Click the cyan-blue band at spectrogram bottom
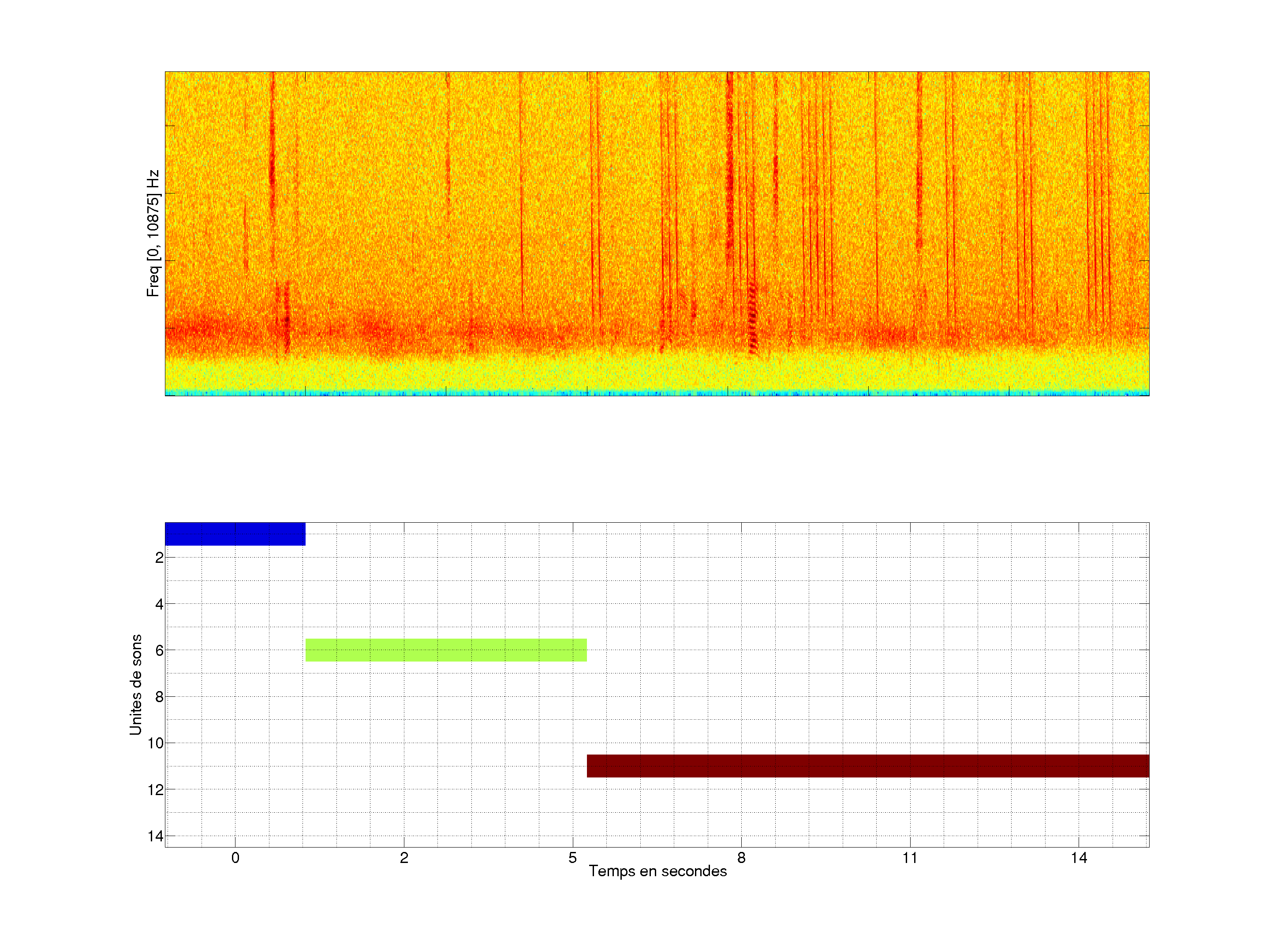This screenshot has height=952, width=1270. click(657, 393)
